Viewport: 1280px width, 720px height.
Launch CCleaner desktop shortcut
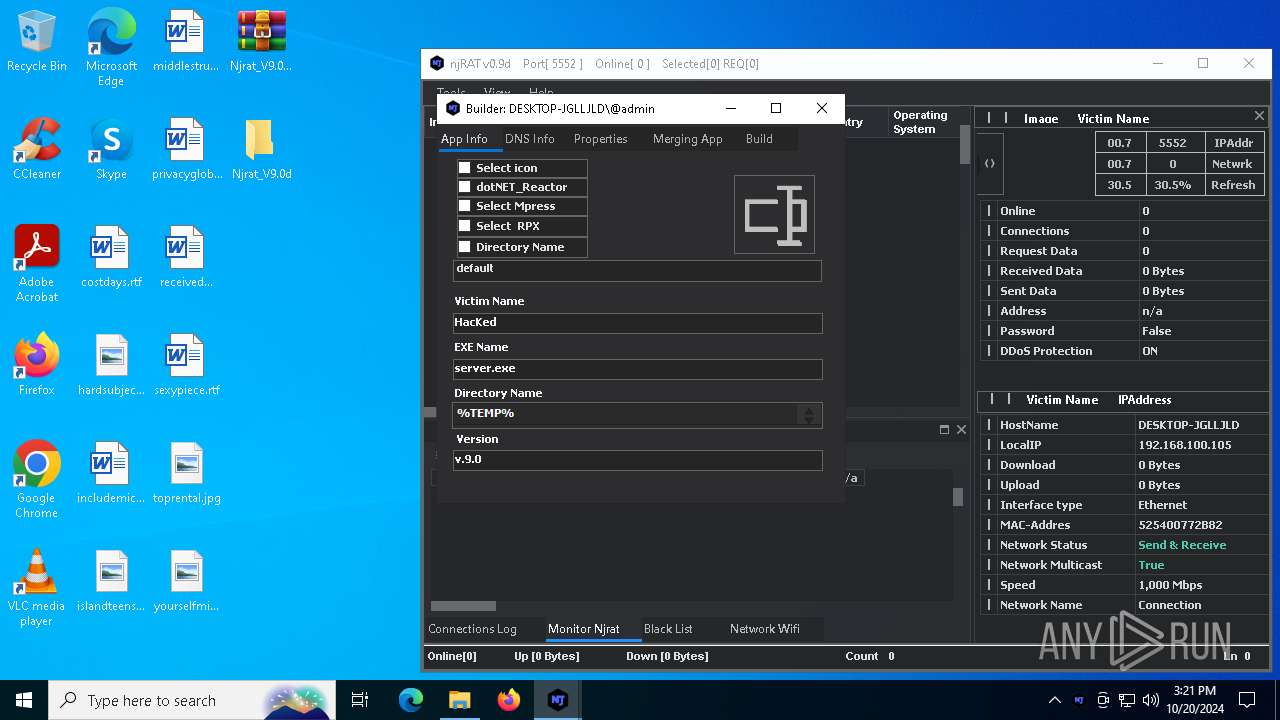[x=37, y=150]
